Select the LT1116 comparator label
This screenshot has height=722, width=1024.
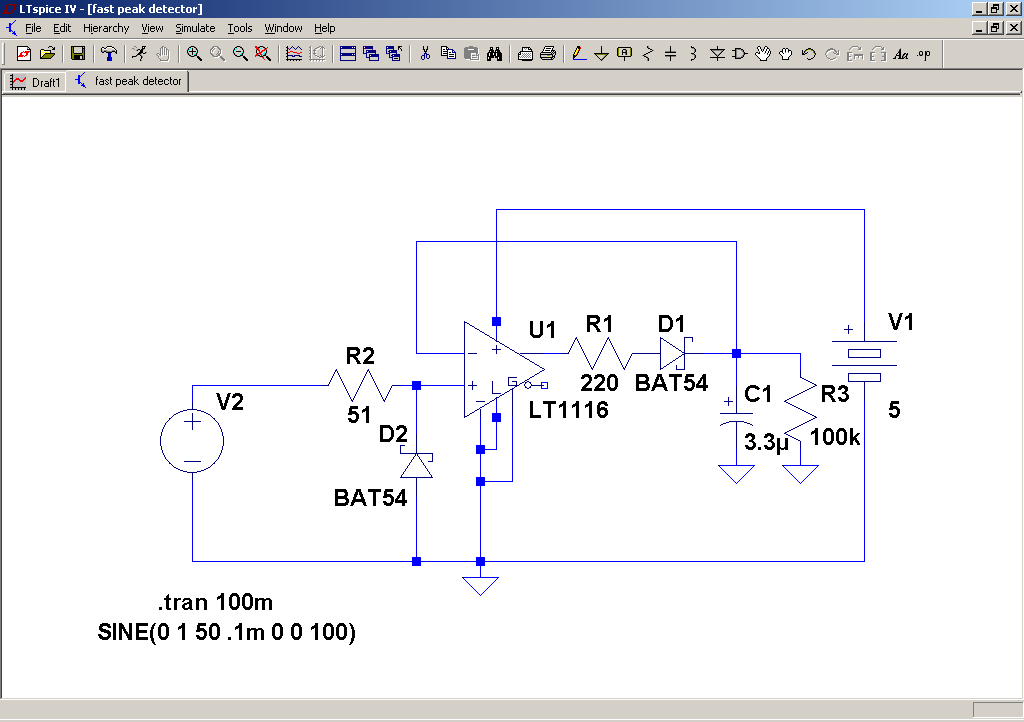pos(568,410)
